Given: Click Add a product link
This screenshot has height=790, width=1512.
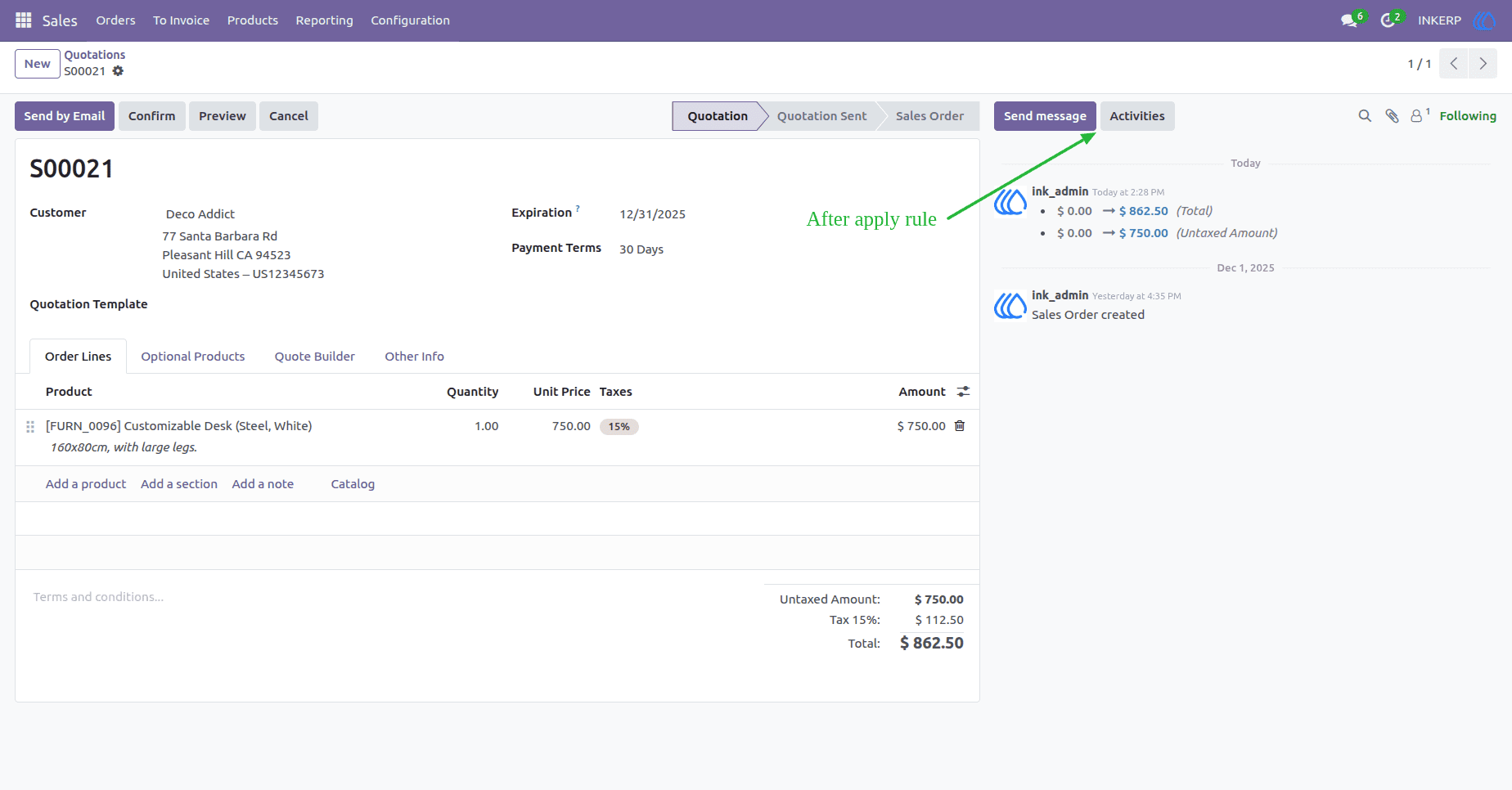Looking at the screenshot, I should click(x=86, y=484).
